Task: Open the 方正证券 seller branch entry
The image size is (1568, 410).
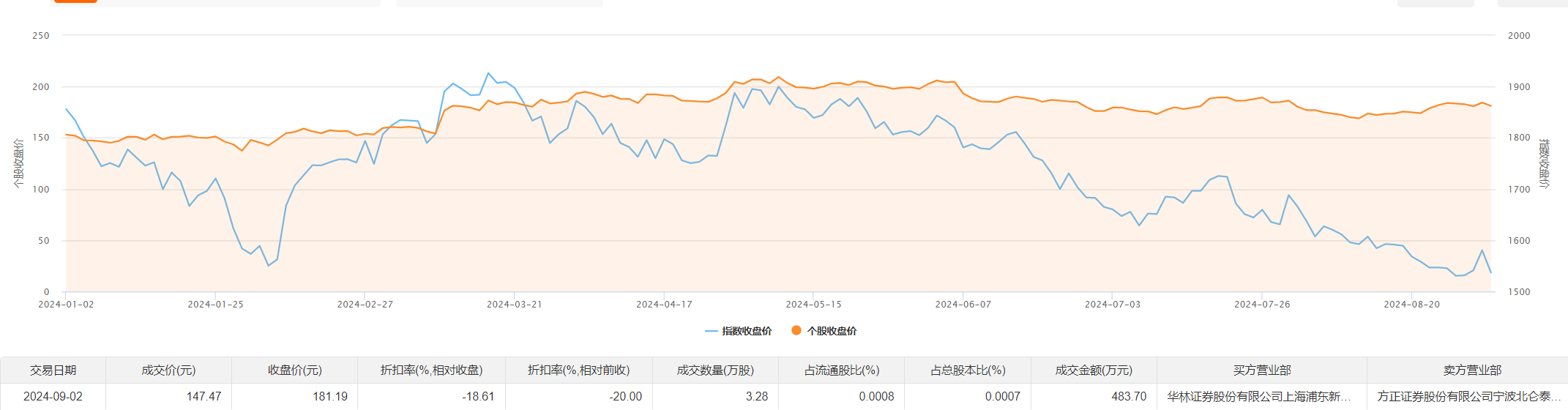Action: (1468, 396)
